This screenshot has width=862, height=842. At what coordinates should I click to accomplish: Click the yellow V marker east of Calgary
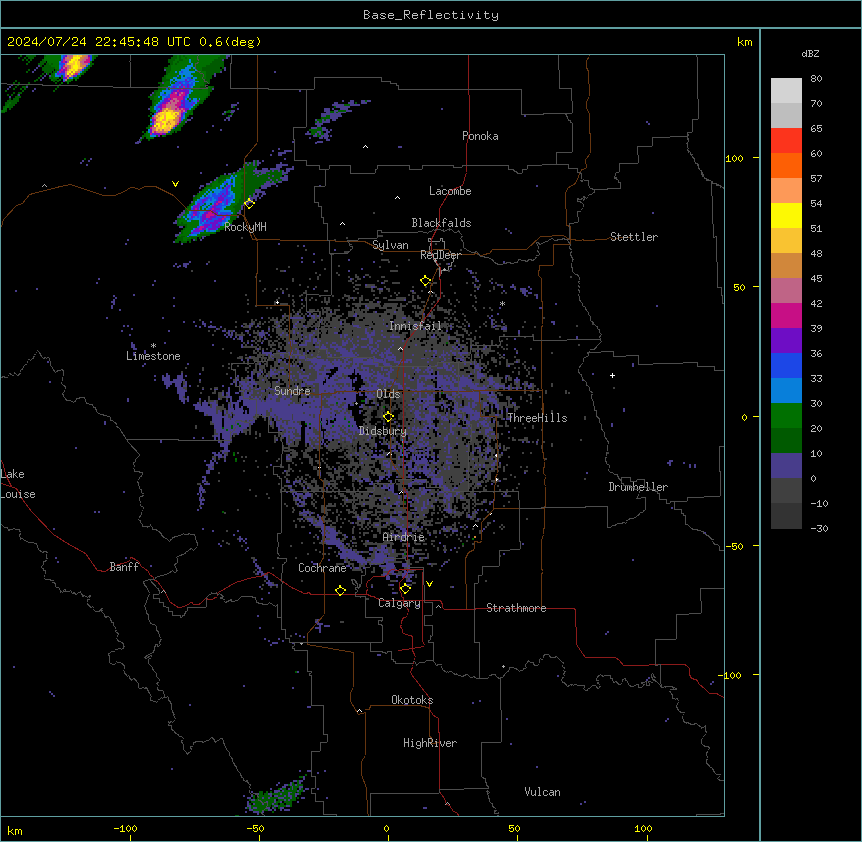point(429,584)
